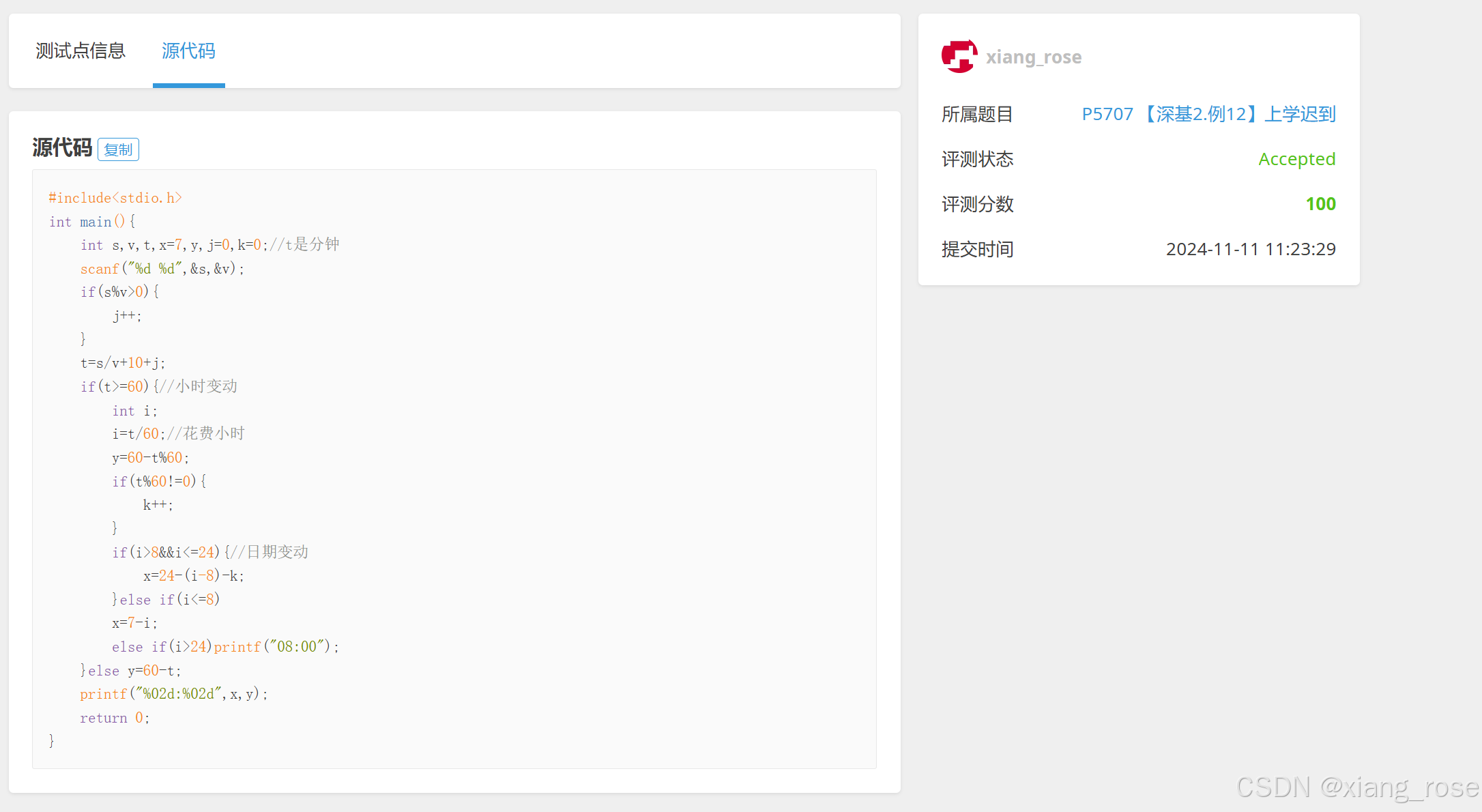Click the scanf code line
Screen dimensions: 1482x812
point(162,269)
